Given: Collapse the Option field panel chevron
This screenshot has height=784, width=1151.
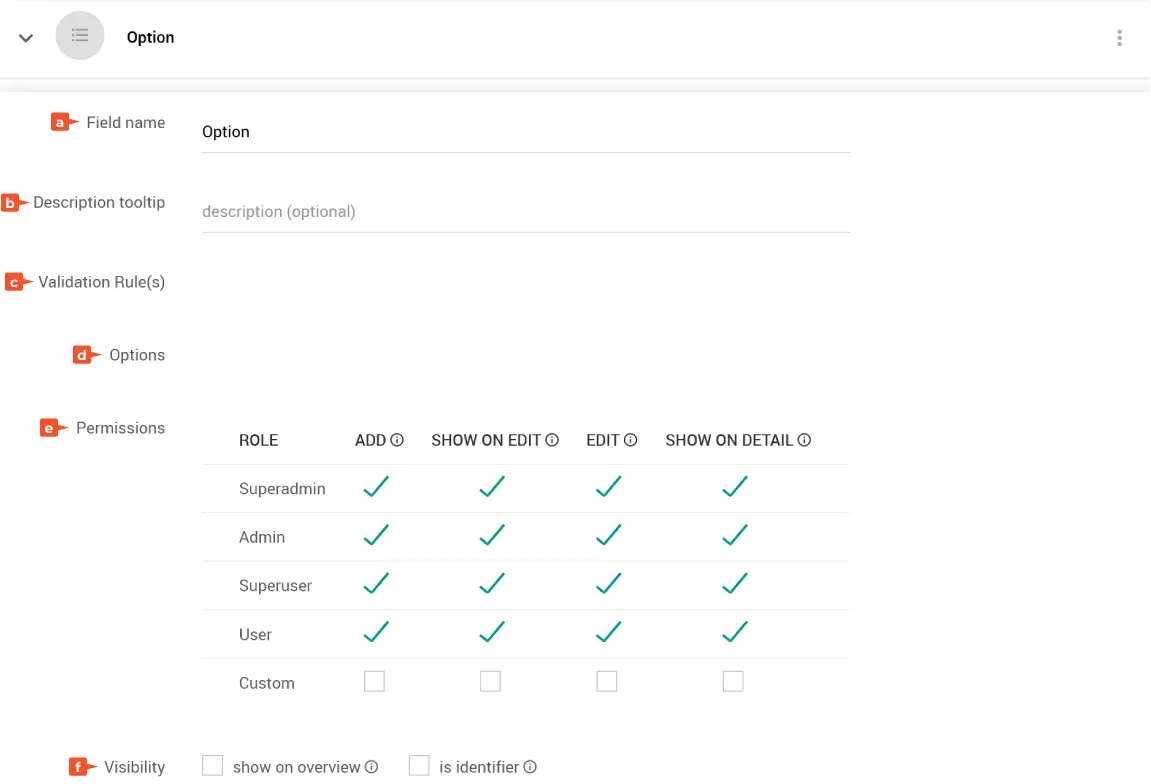Looking at the screenshot, I should coord(26,38).
